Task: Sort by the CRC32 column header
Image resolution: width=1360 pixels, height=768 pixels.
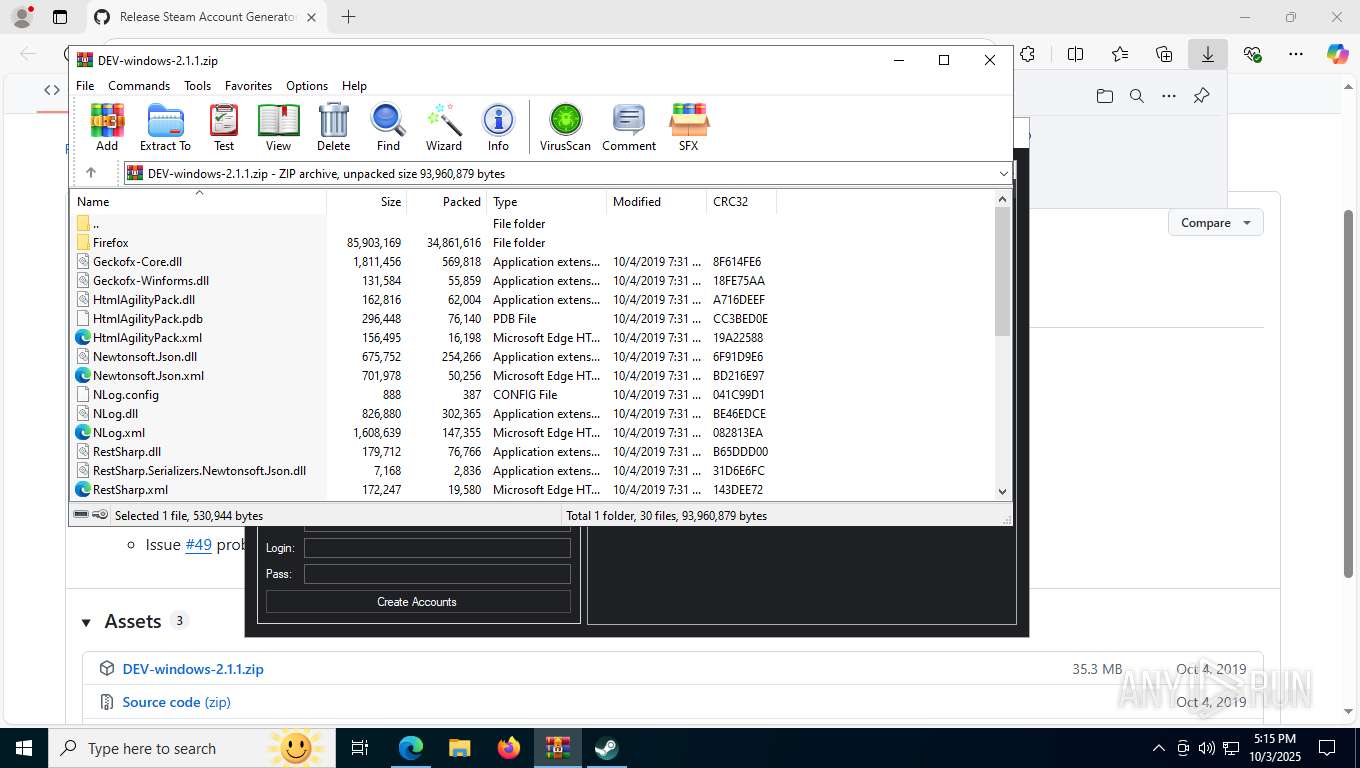Action: coord(741,201)
